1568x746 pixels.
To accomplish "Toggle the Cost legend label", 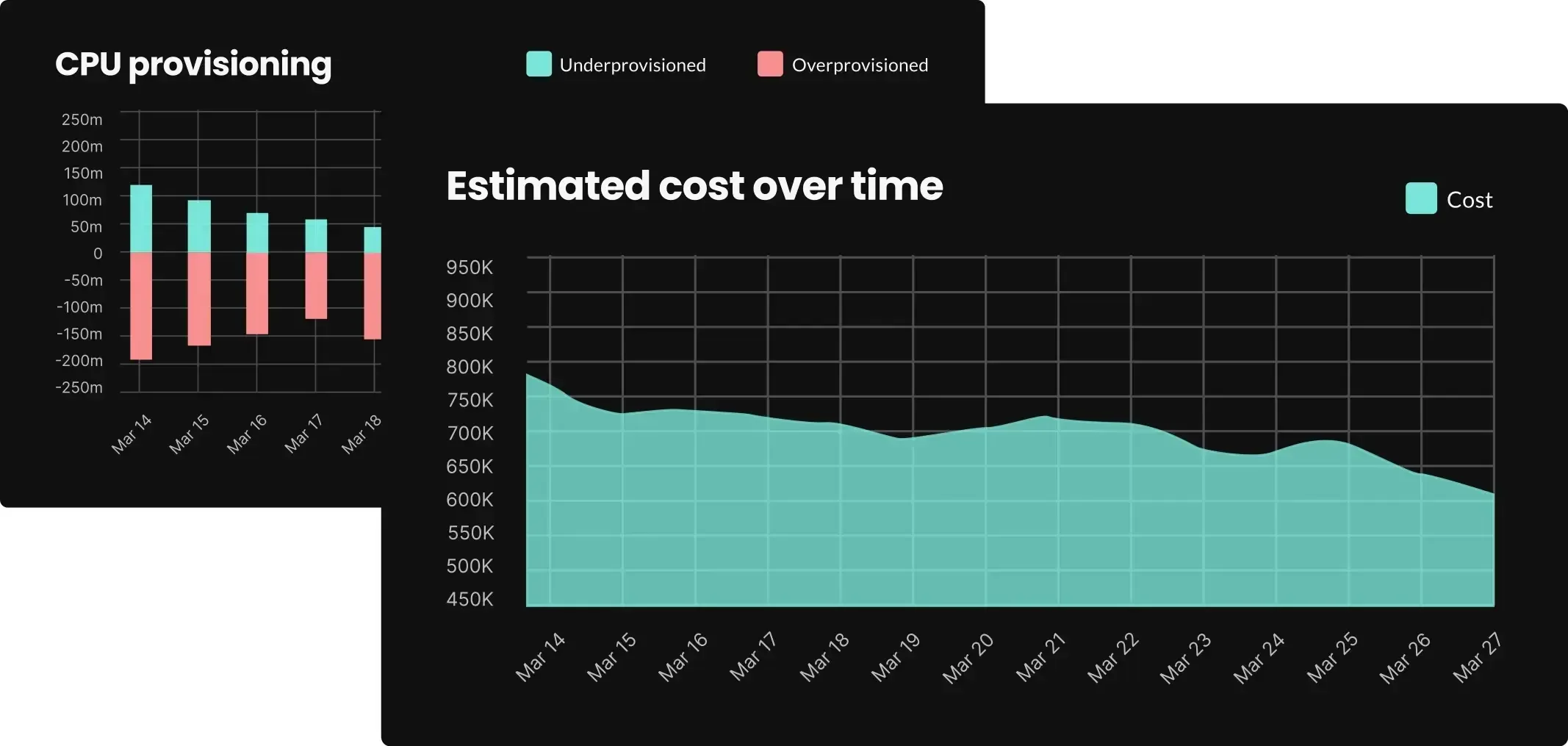I will pyautogui.click(x=1469, y=200).
